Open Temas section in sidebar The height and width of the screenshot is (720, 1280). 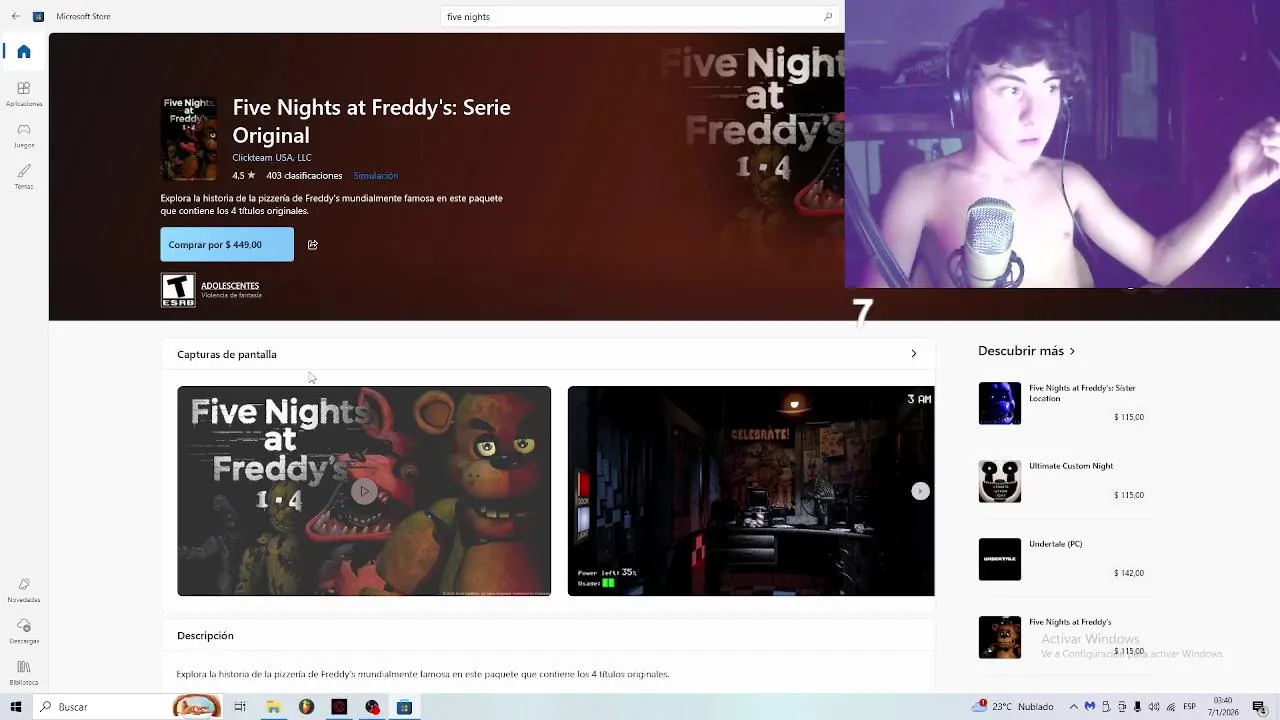[24, 177]
